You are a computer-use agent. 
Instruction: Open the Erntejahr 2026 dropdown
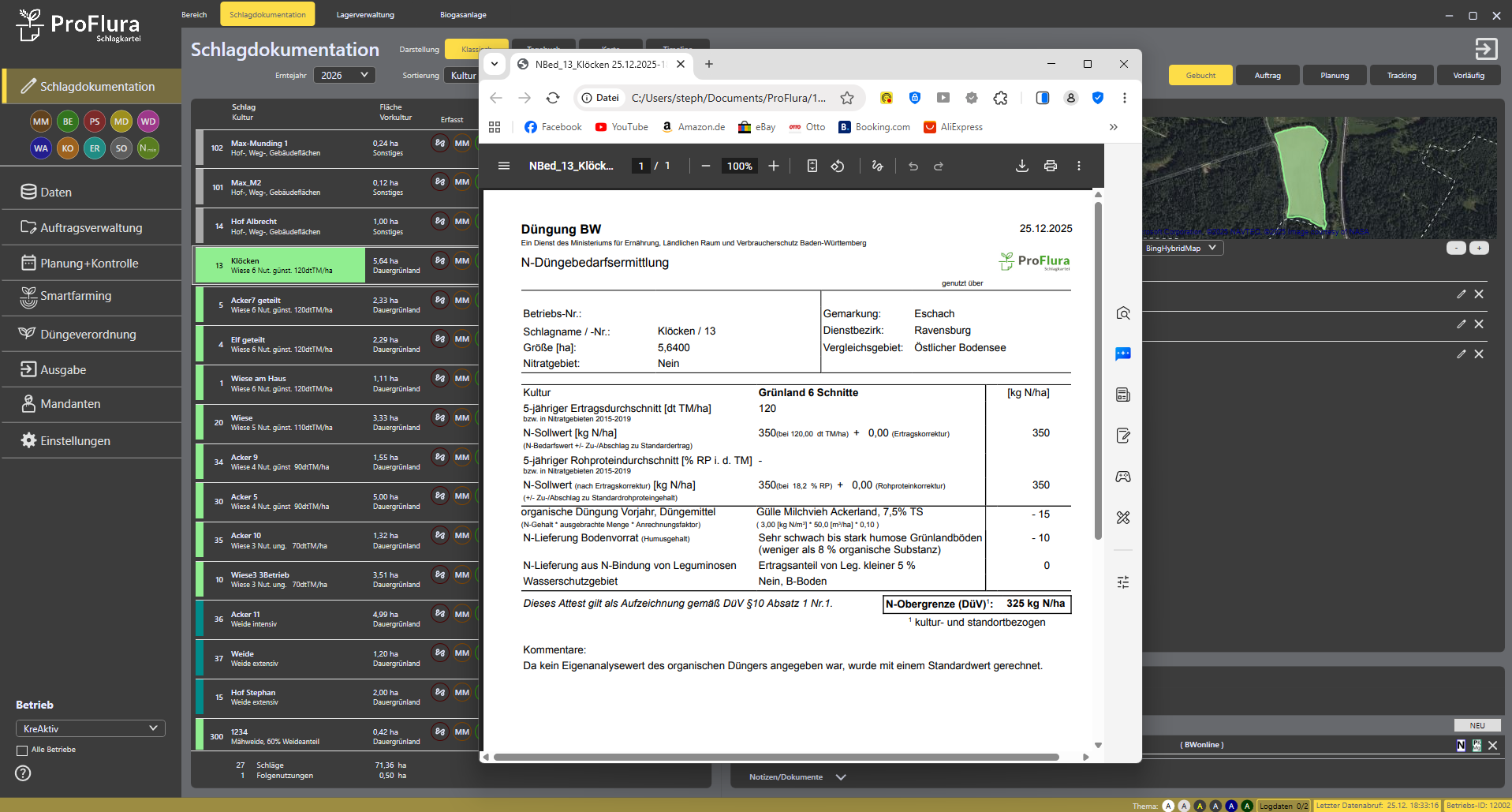[344, 75]
